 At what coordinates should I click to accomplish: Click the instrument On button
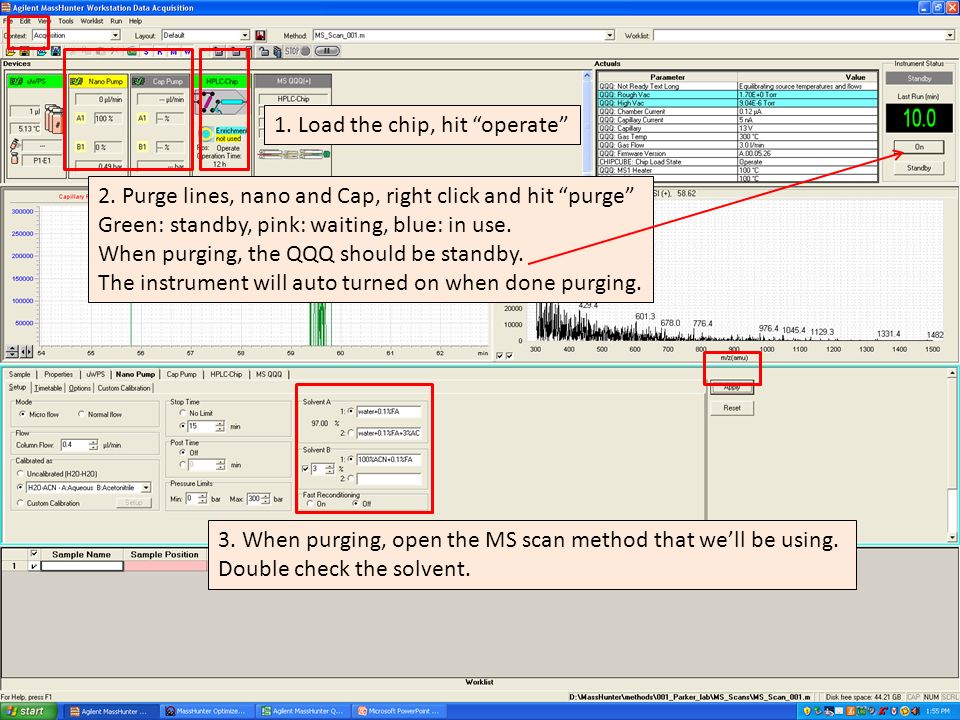pyautogui.click(x=918, y=147)
